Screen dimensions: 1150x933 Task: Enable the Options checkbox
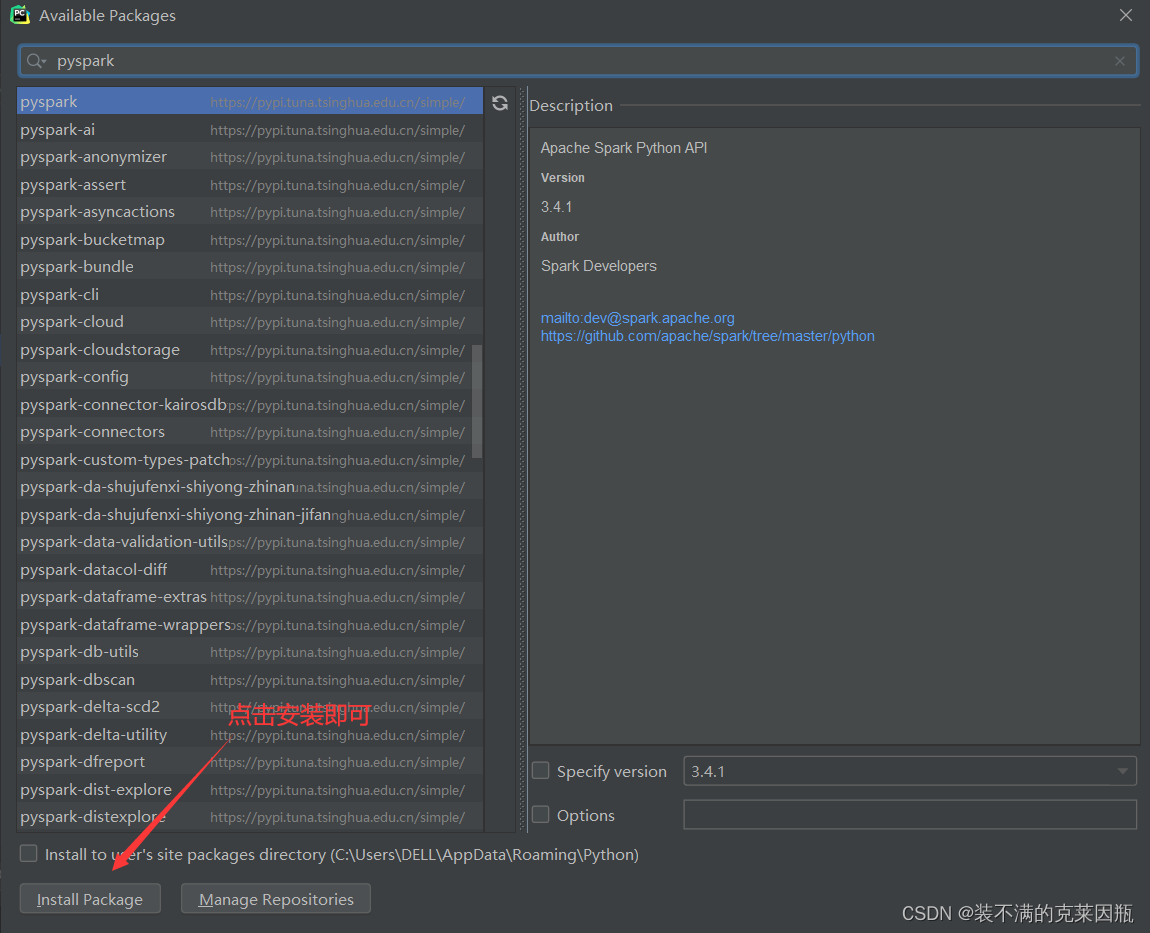point(541,814)
